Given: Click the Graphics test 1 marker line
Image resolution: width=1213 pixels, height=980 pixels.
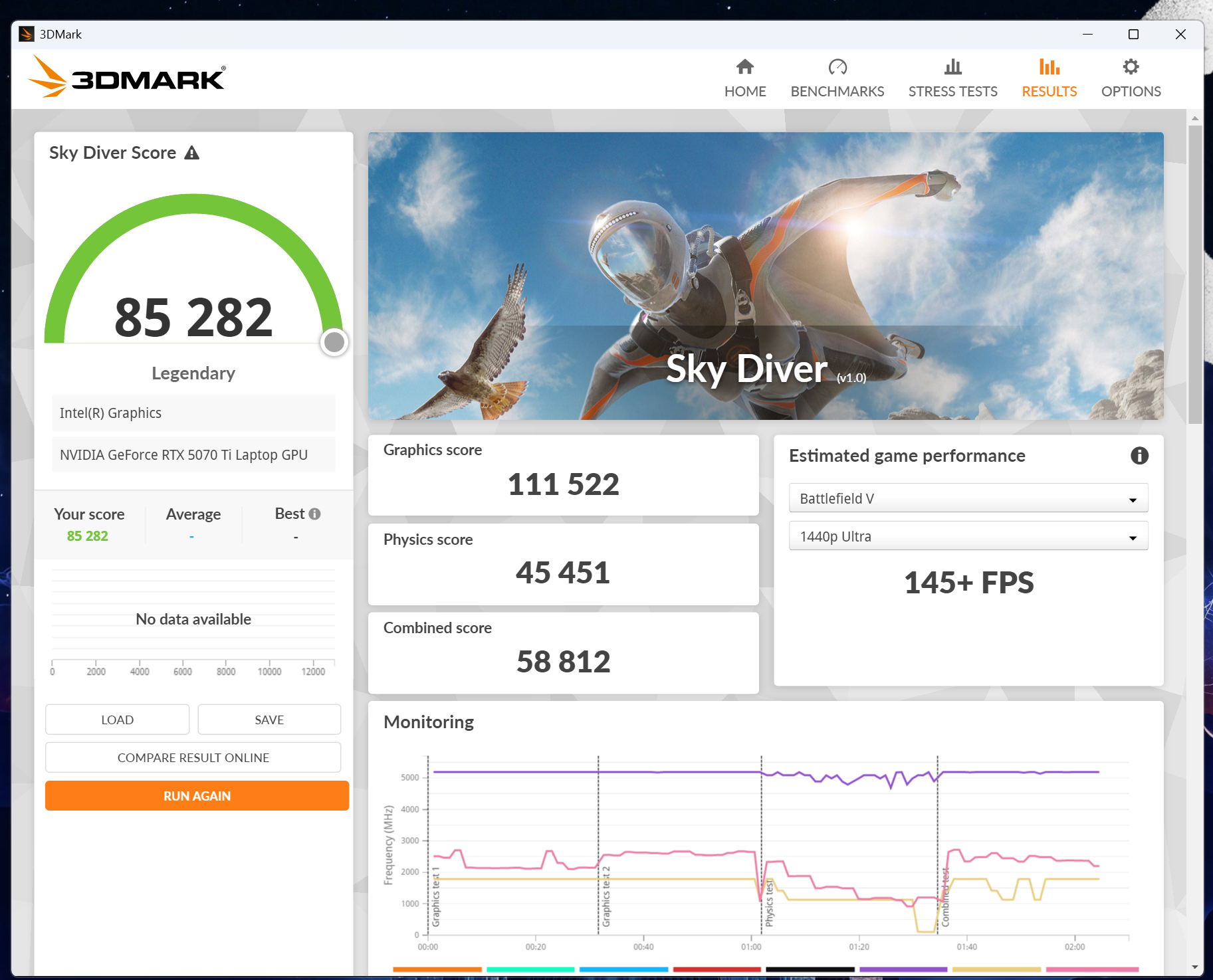Looking at the screenshot, I should click(428, 844).
